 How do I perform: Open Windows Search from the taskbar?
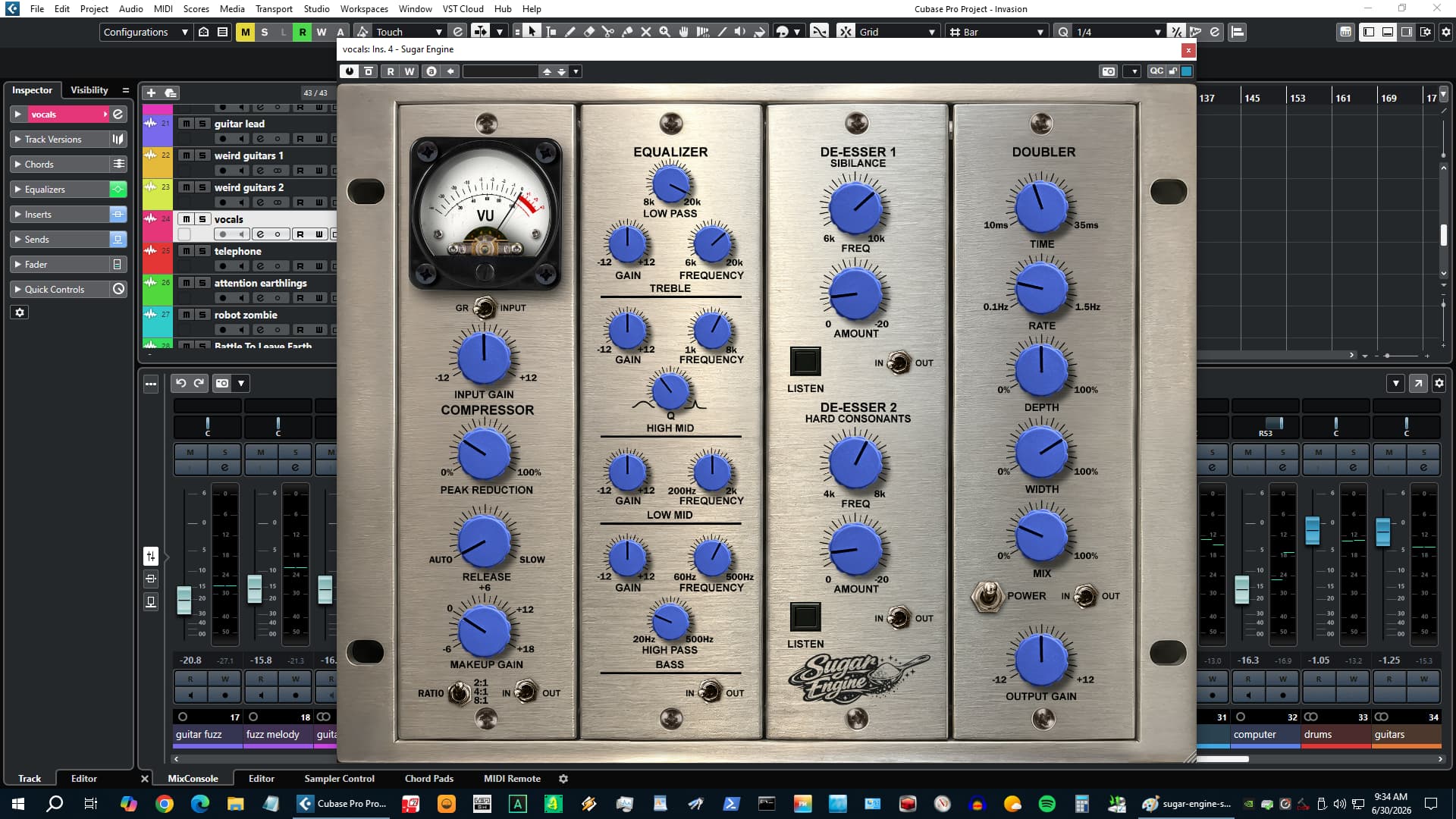[55, 804]
